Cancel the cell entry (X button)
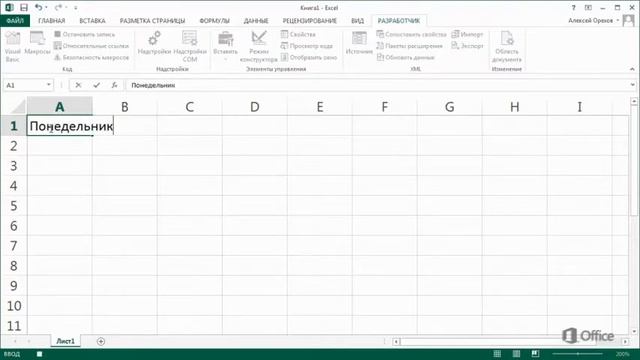This screenshot has width=640, height=360. click(78, 85)
